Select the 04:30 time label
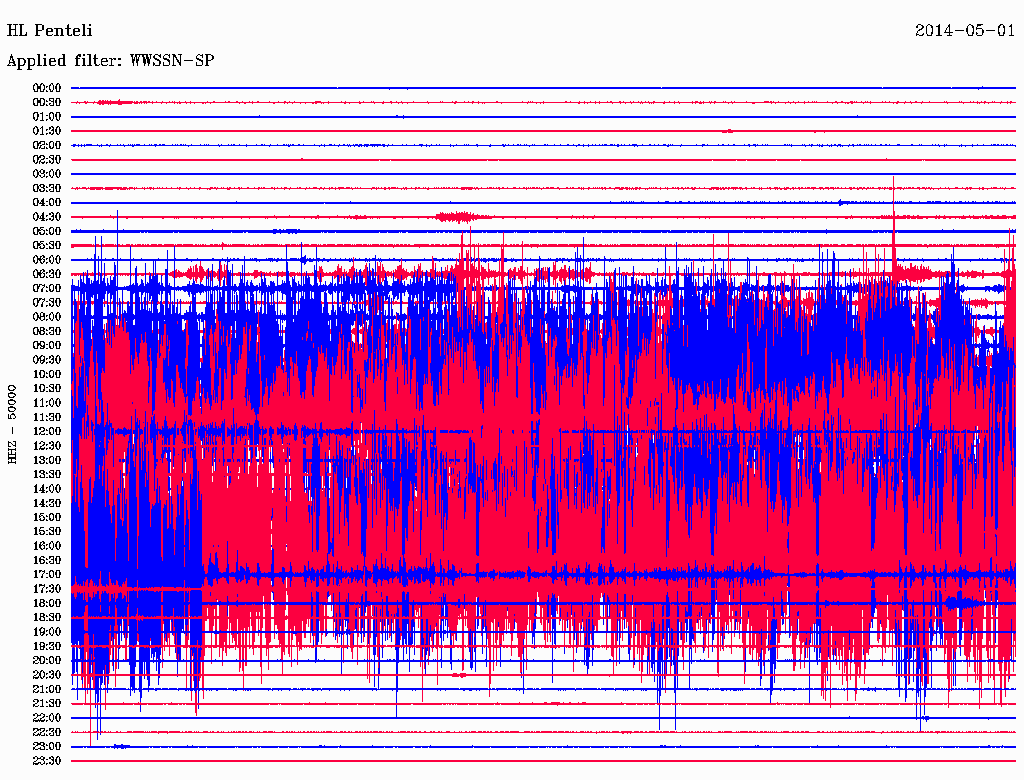 (x=47, y=217)
